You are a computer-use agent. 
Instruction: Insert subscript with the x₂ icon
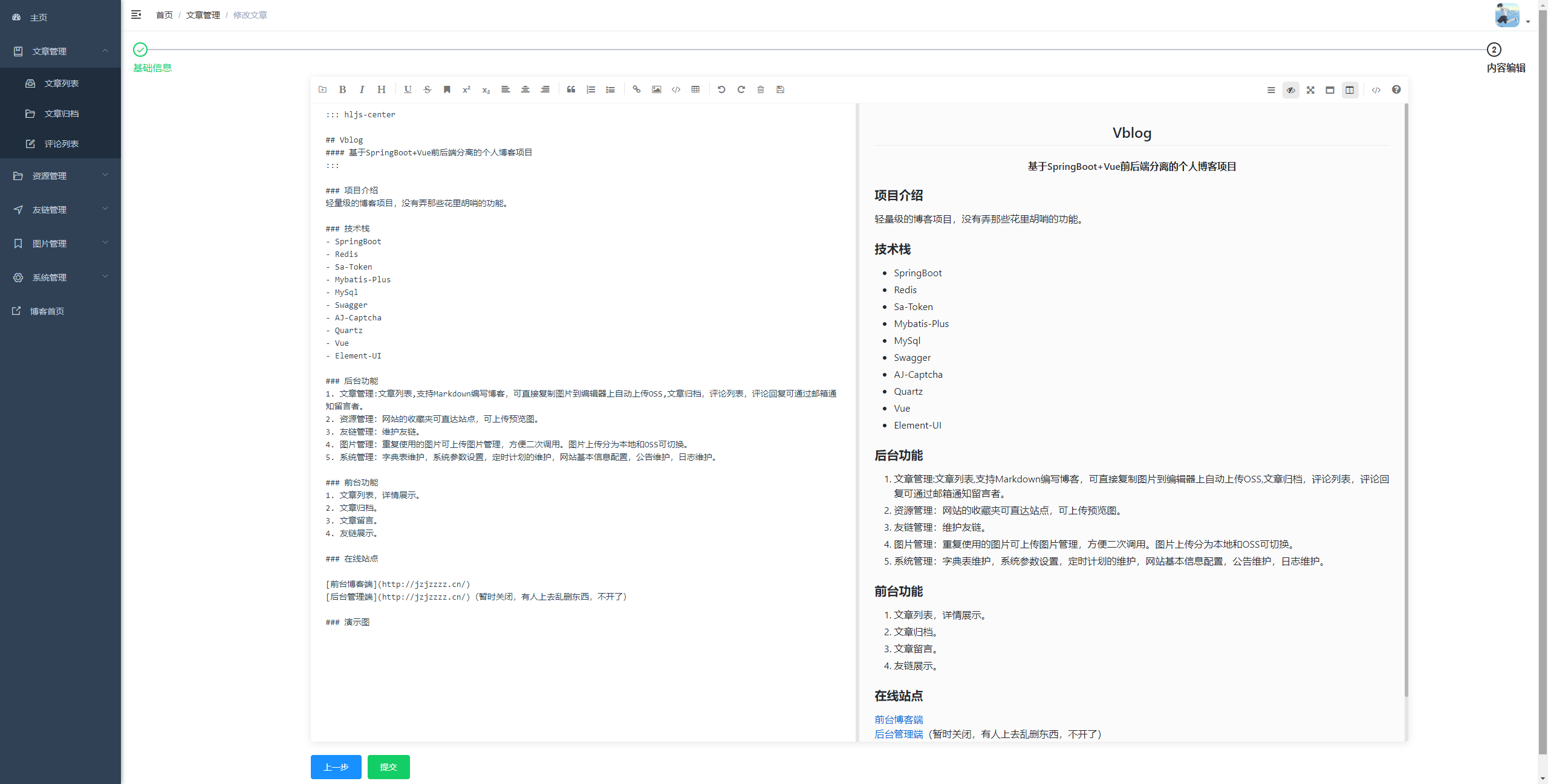coord(486,89)
